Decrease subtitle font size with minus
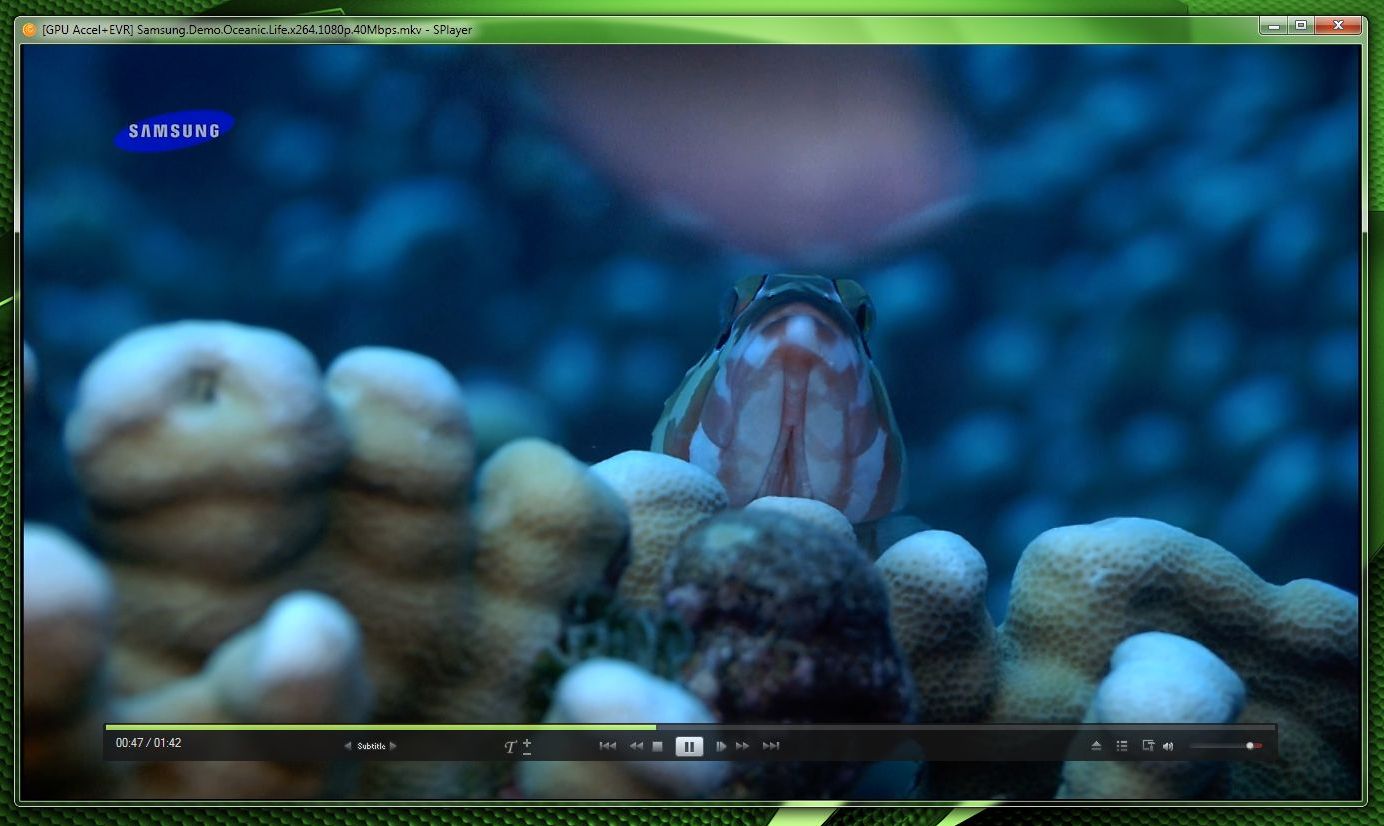 pyautogui.click(x=527, y=752)
